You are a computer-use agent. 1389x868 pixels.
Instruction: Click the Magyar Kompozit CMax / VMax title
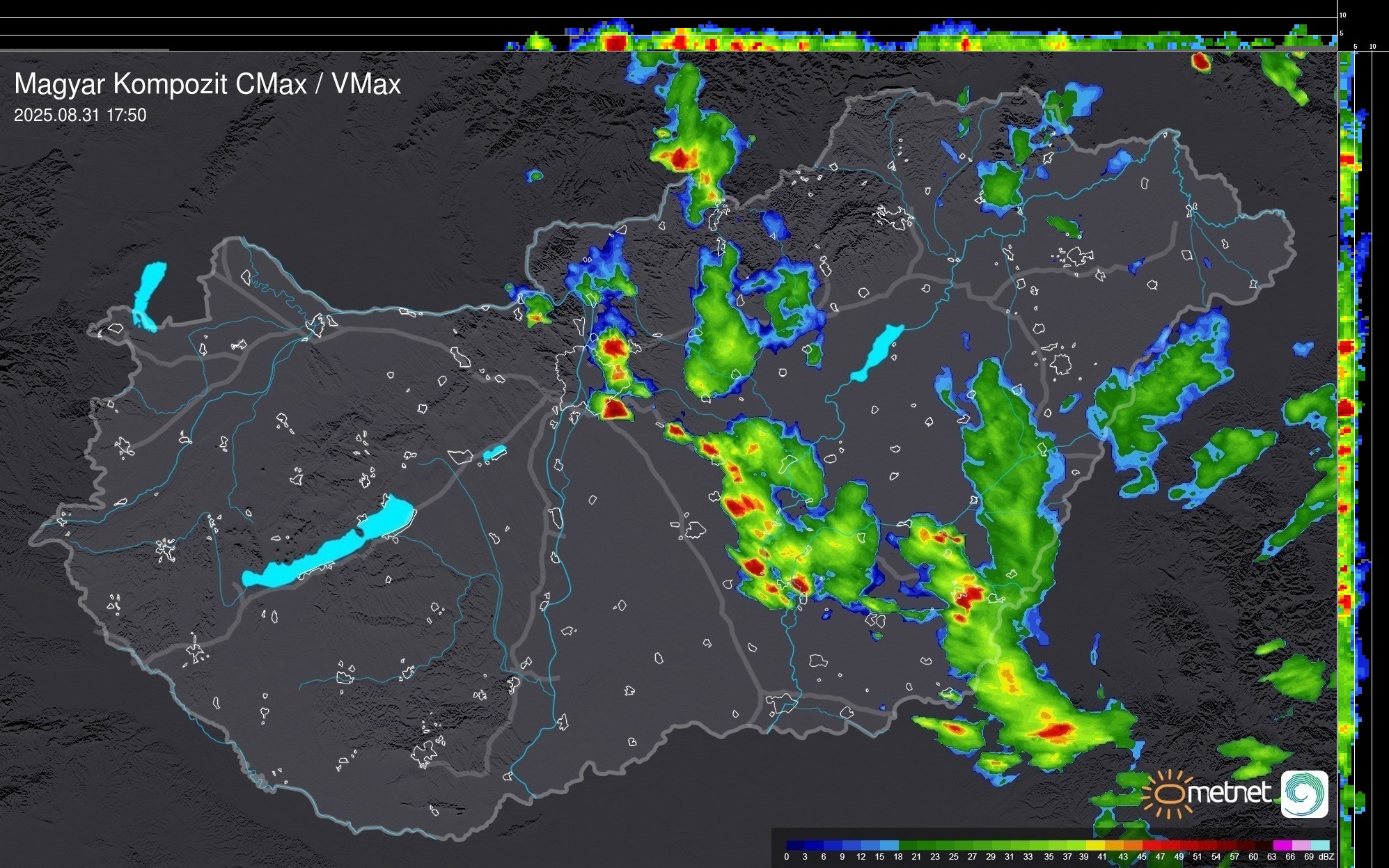coord(207,84)
